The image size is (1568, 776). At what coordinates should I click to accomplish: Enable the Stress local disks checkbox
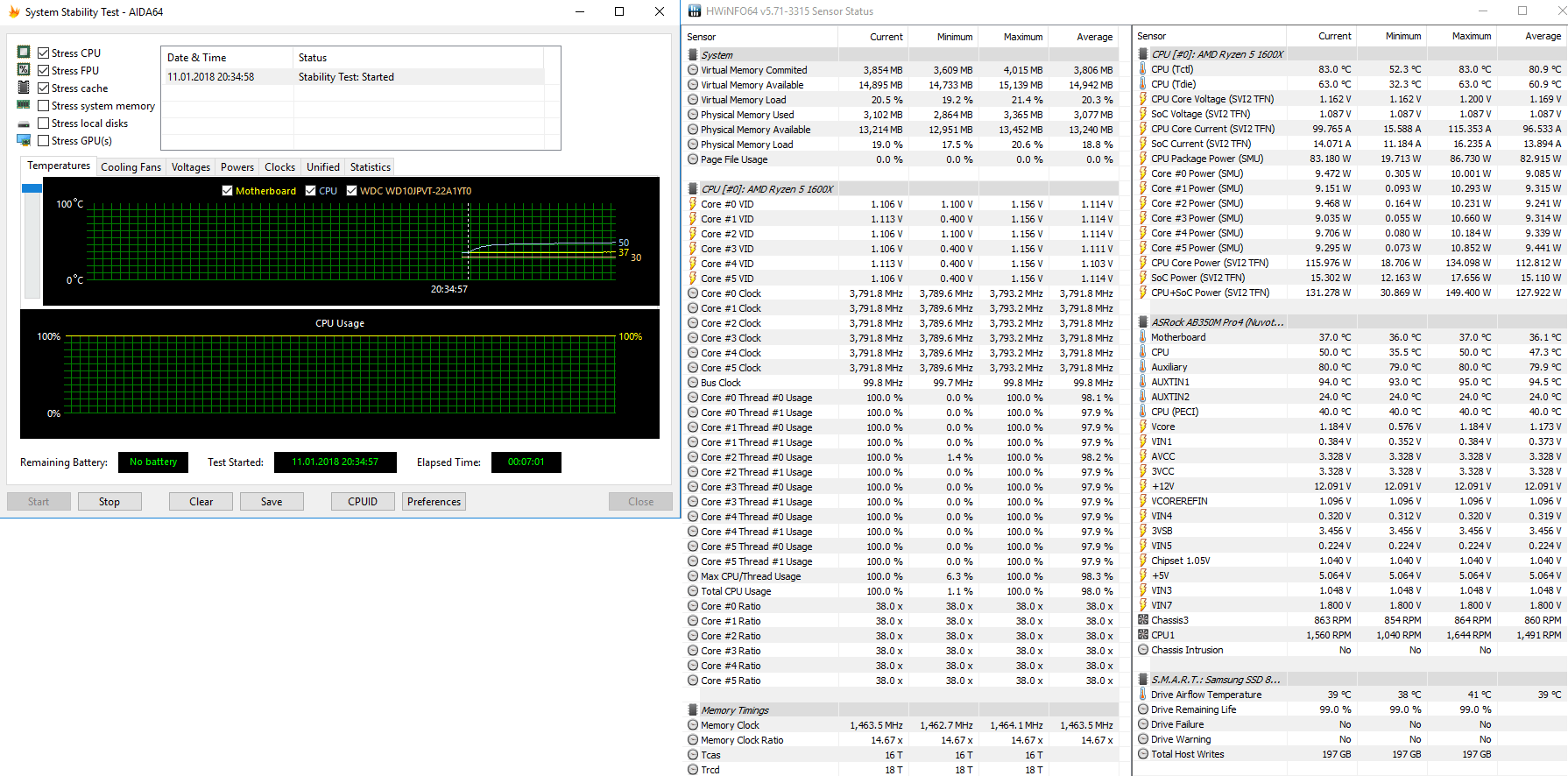[x=43, y=123]
